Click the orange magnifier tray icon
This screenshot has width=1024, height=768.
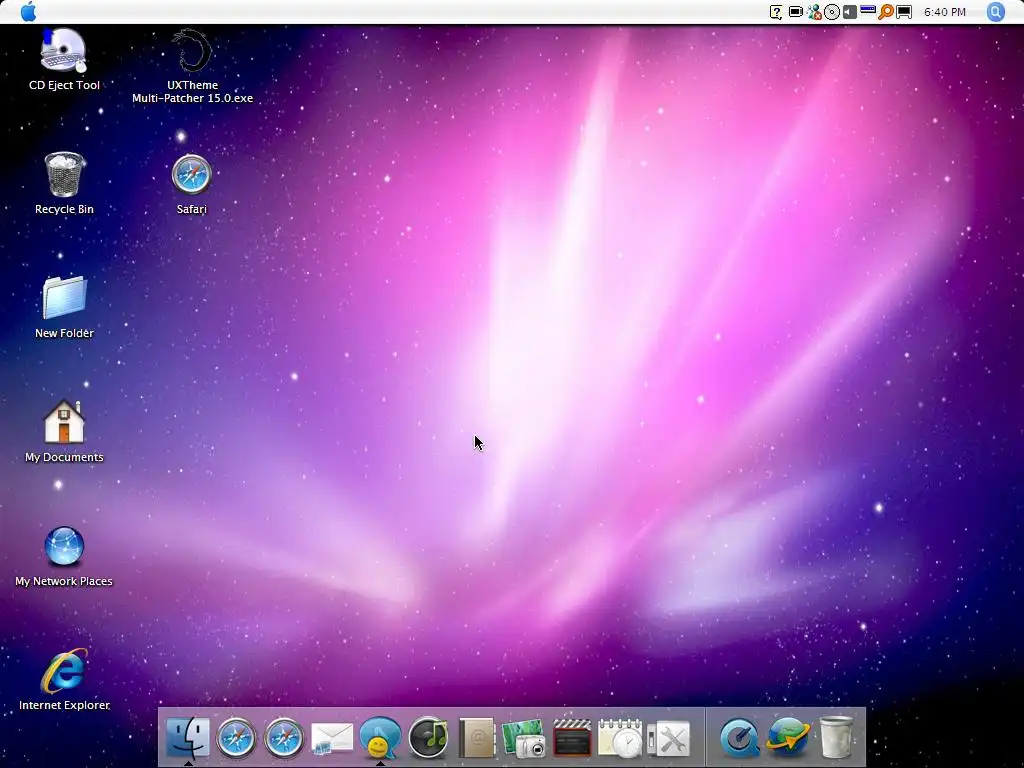[x=886, y=12]
